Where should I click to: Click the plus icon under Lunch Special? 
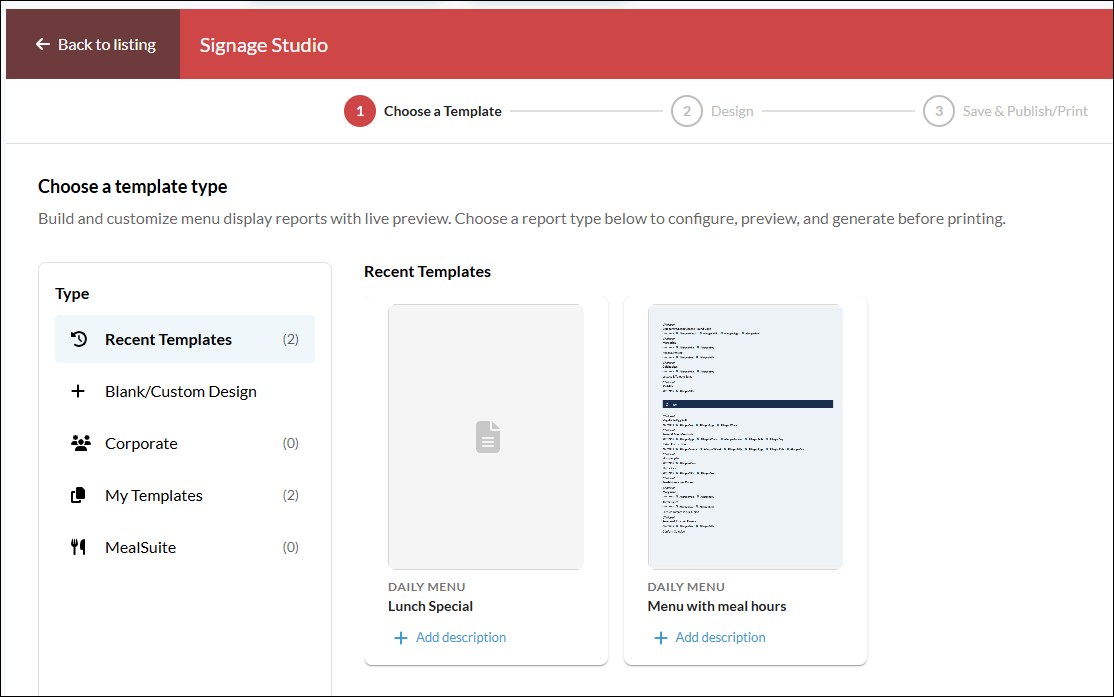(x=401, y=638)
